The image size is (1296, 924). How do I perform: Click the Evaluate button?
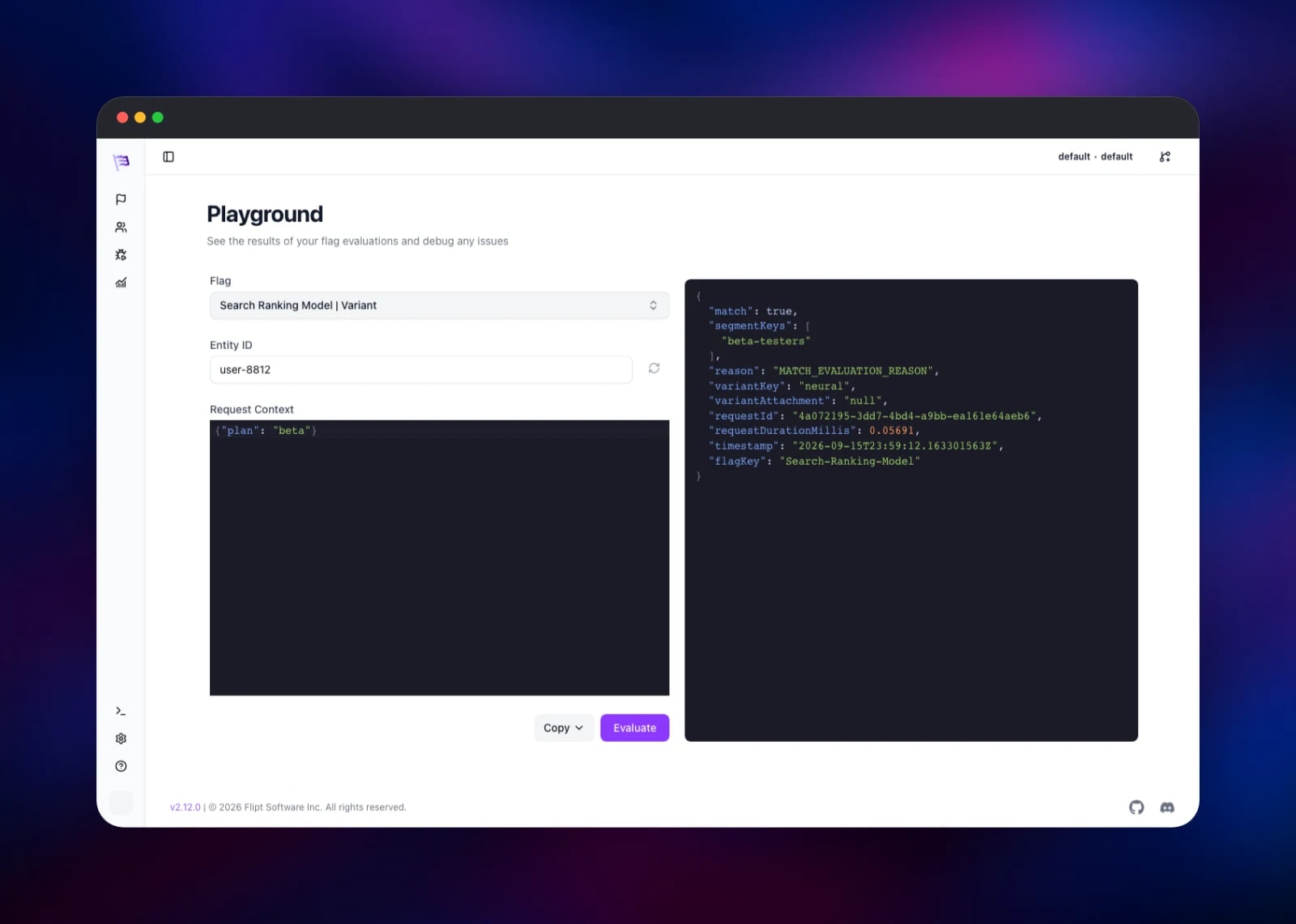pos(634,728)
